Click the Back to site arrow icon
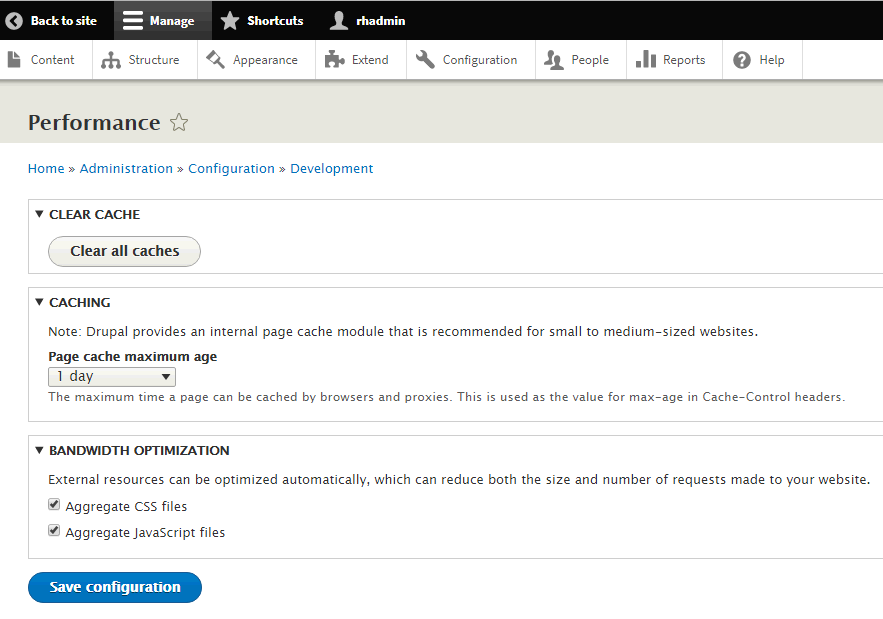The width and height of the screenshot is (883, 619). tap(13, 20)
